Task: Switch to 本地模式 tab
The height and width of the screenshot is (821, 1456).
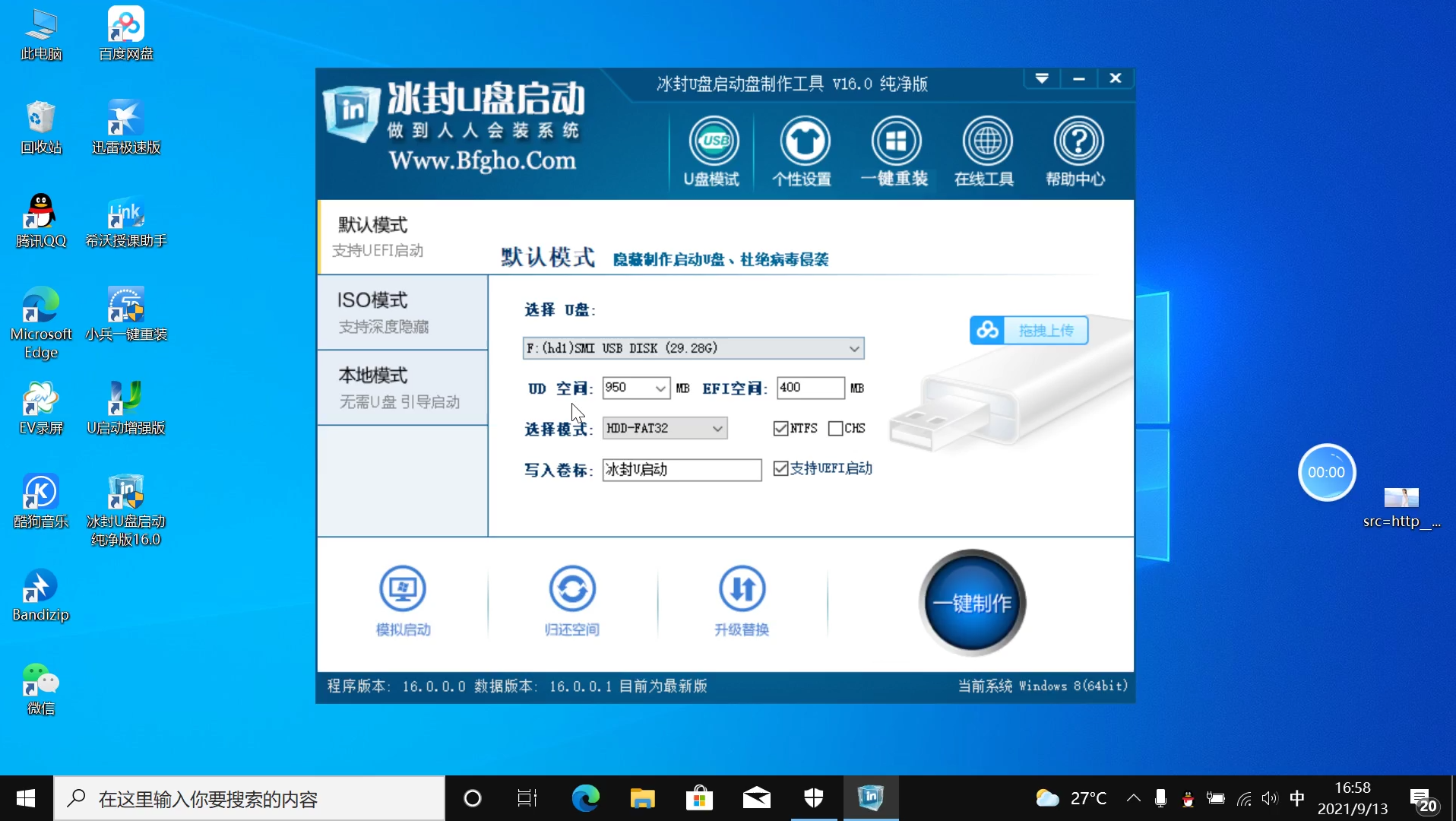Action: coord(403,388)
